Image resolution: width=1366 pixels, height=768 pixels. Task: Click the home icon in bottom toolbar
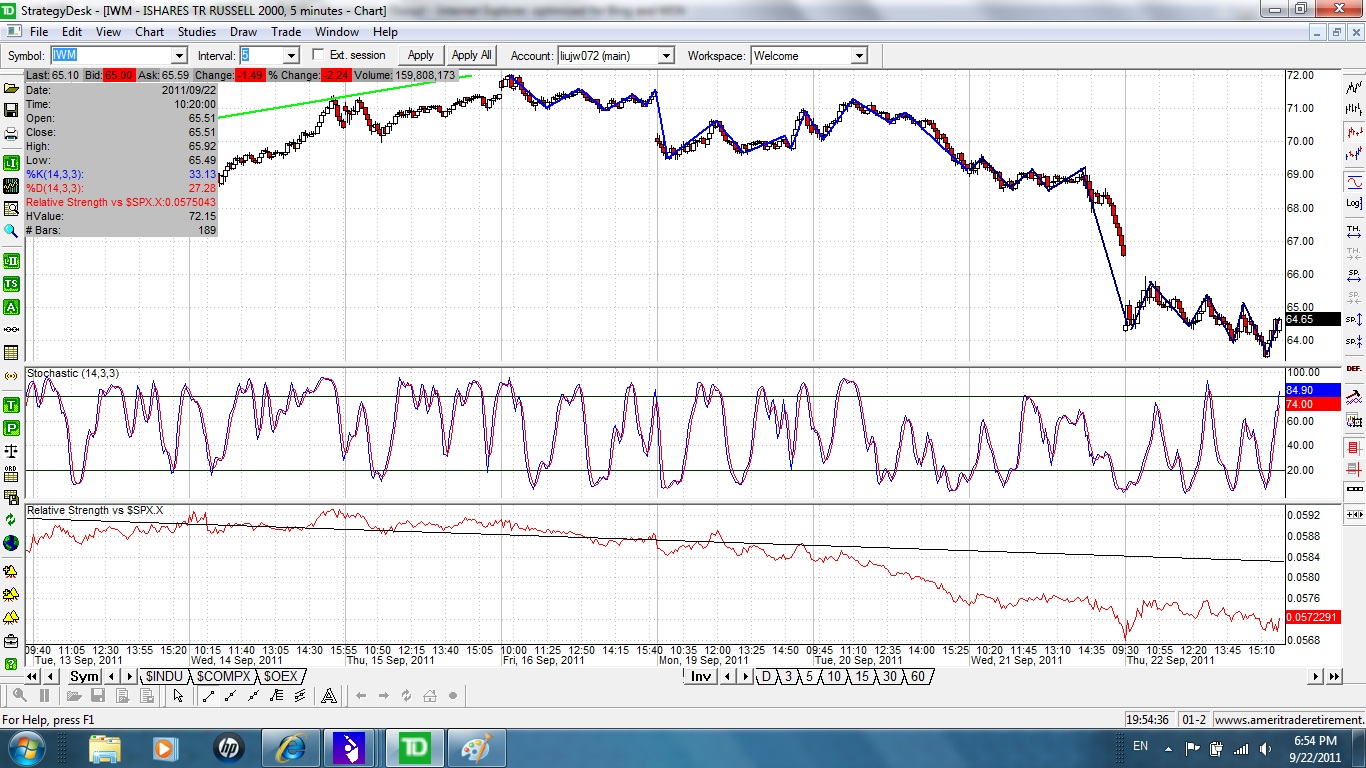tap(430, 696)
